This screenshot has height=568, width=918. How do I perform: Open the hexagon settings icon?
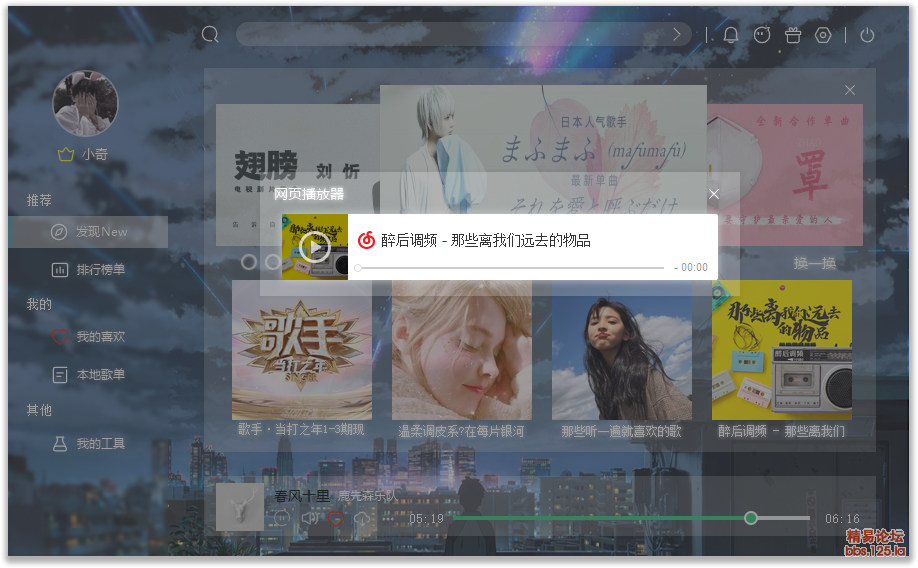pos(823,35)
